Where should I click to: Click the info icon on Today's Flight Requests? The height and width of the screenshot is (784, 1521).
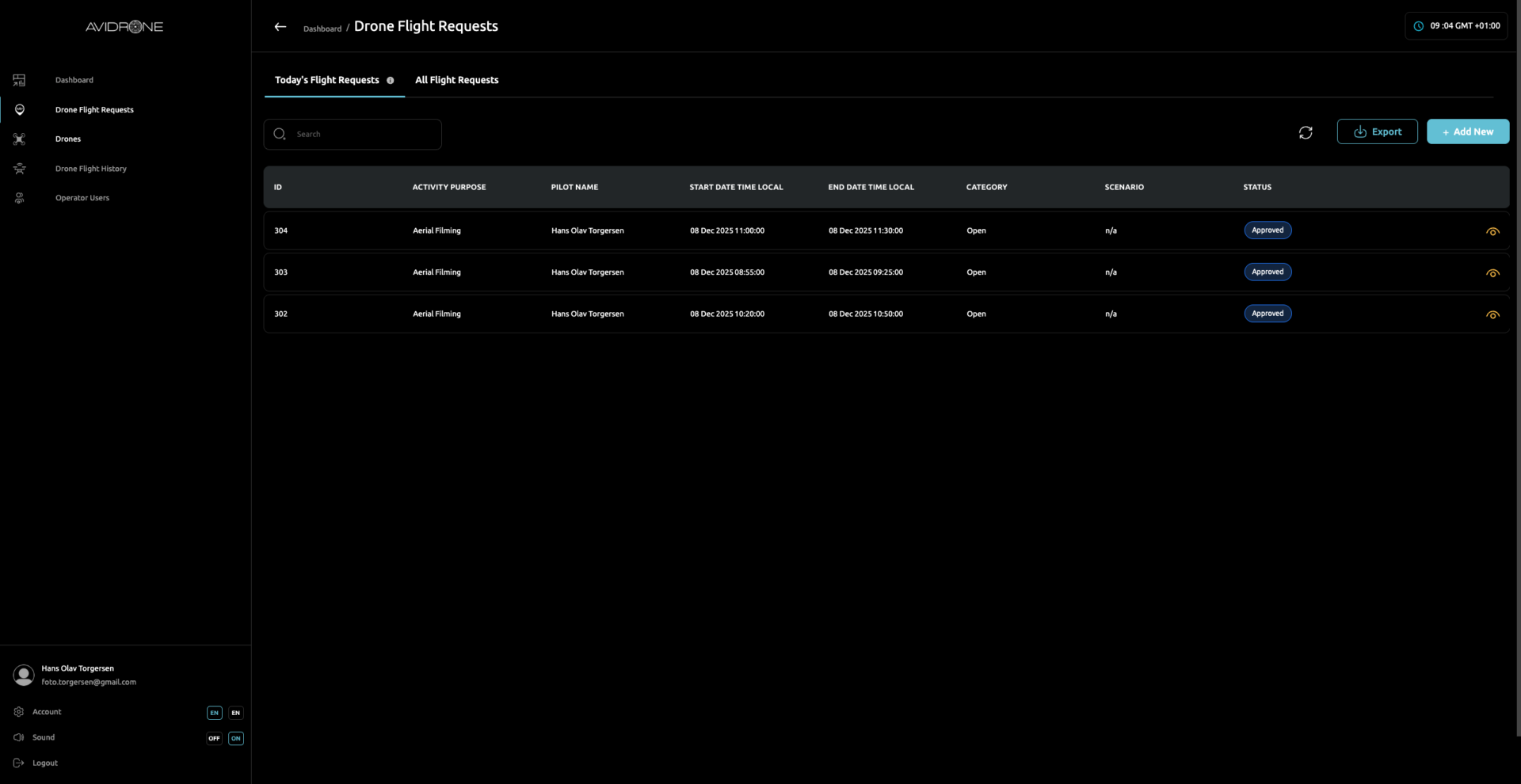390,81
